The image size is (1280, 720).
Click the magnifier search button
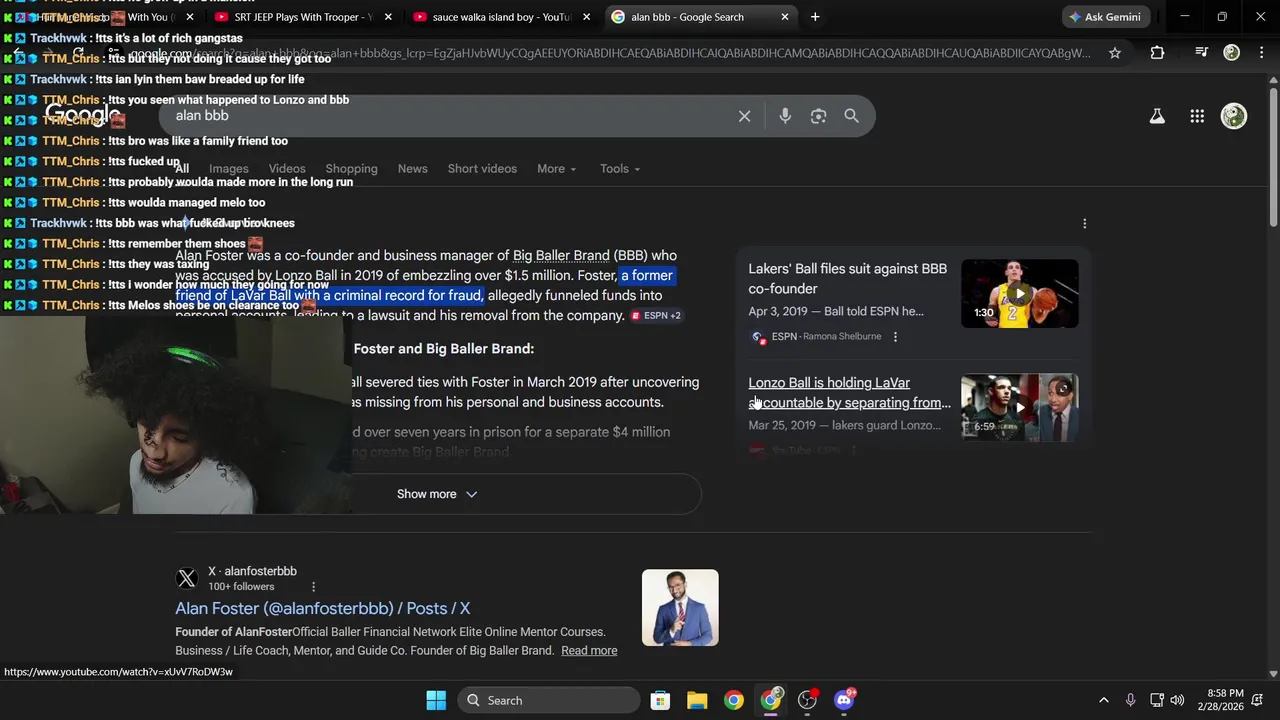pyautogui.click(x=851, y=116)
